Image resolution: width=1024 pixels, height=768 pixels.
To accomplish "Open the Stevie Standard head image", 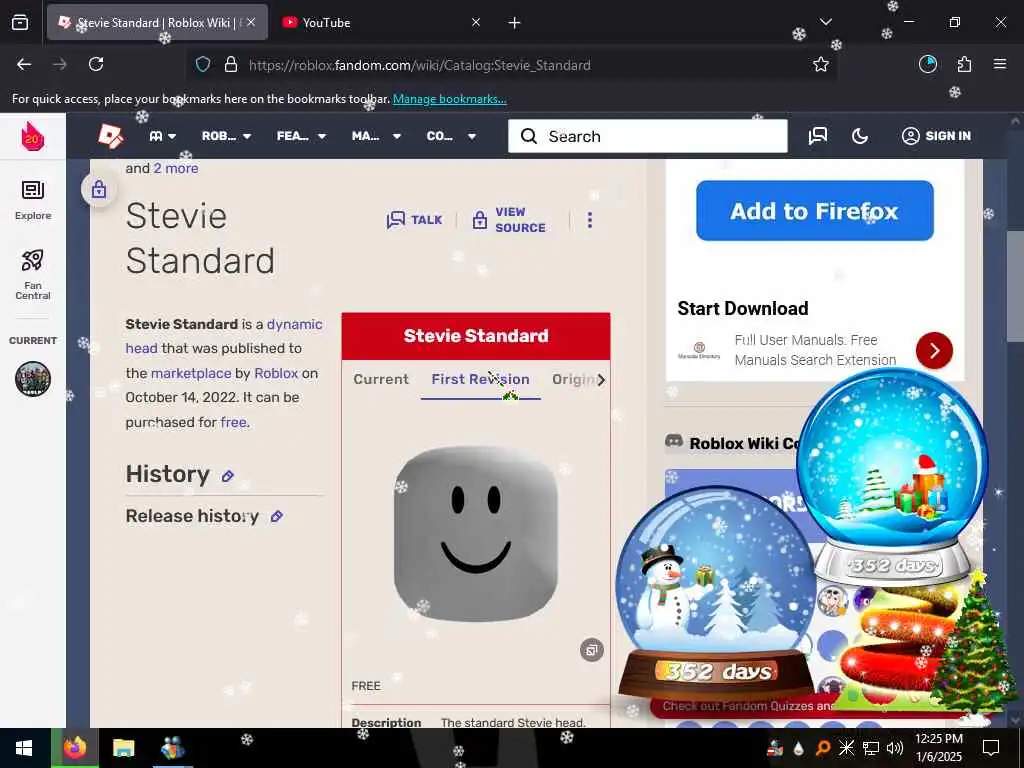I will pyautogui.click(x=475, y=534).
